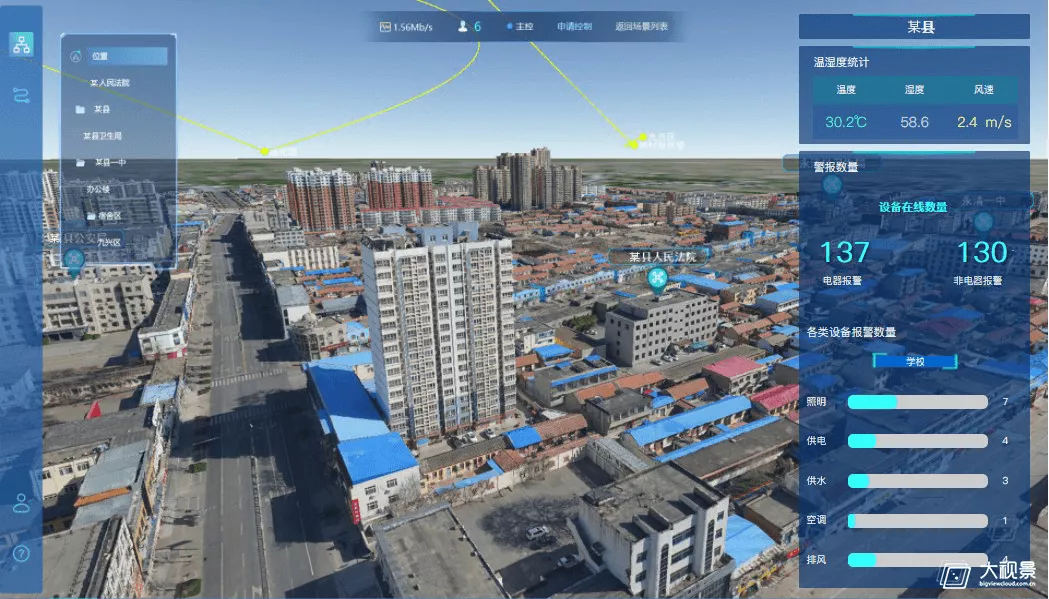
Task: Open the user profile icon in sidebar
Action: [21, 503]
